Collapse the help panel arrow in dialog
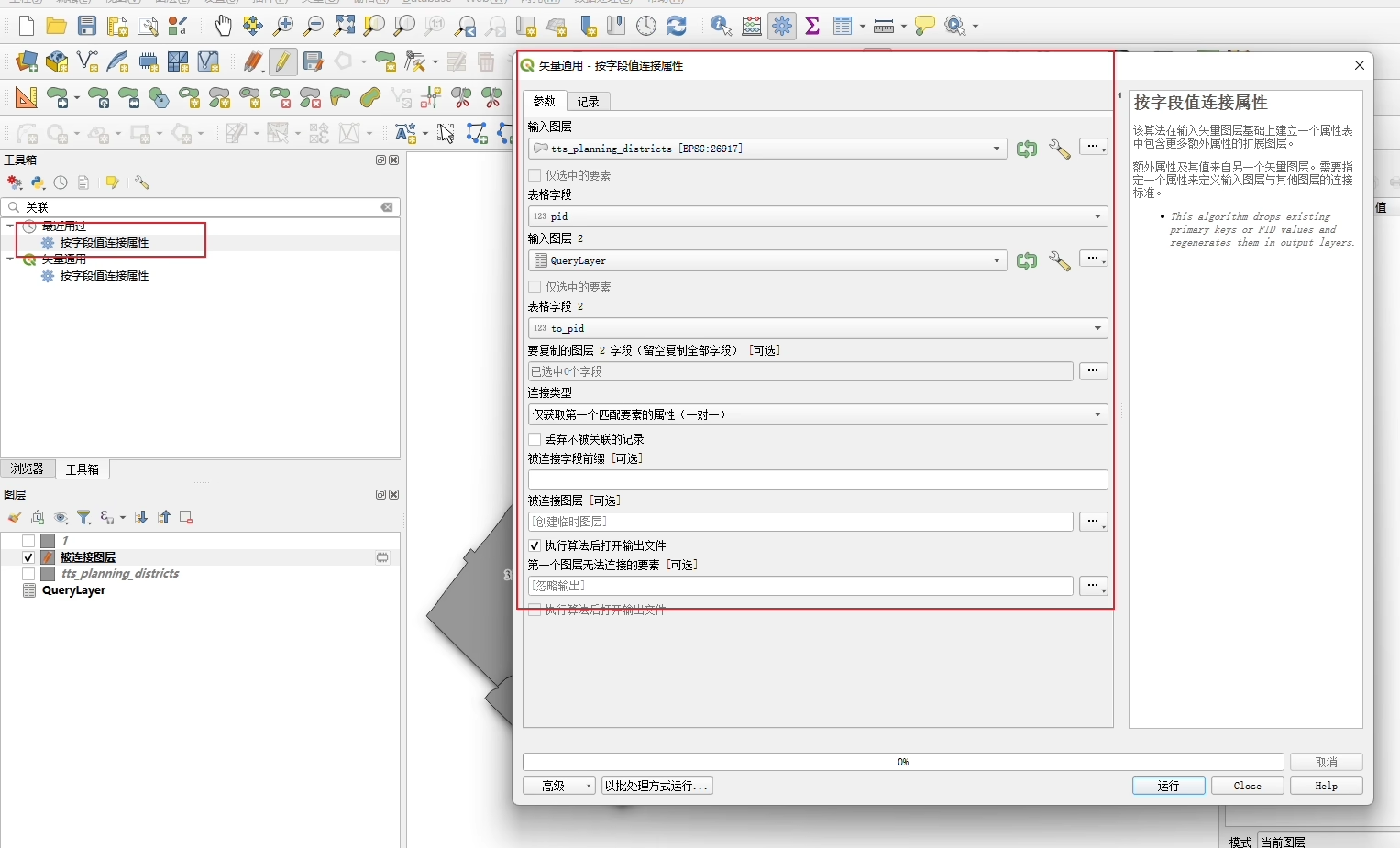The width and height of the screenshot is (1400, 848). point(1119,95)
